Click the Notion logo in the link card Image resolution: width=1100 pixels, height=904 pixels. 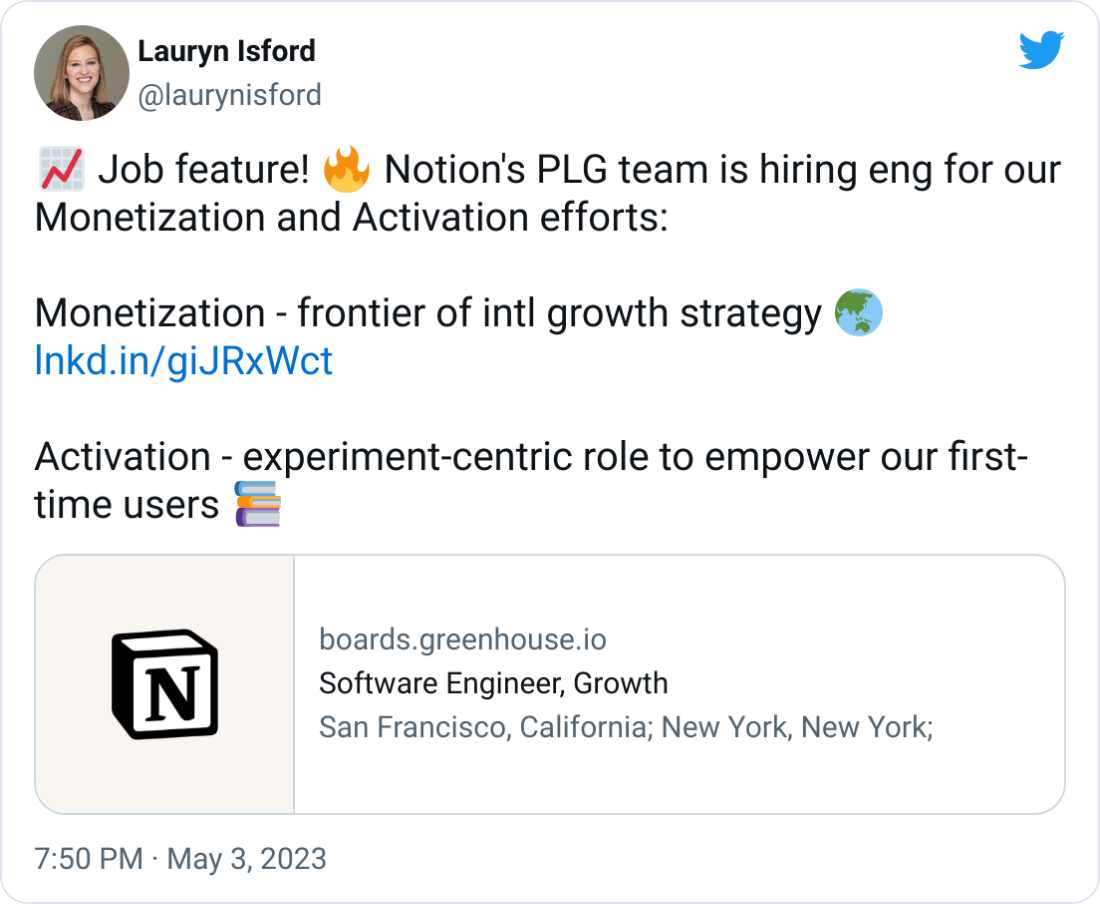coord(164,686)
